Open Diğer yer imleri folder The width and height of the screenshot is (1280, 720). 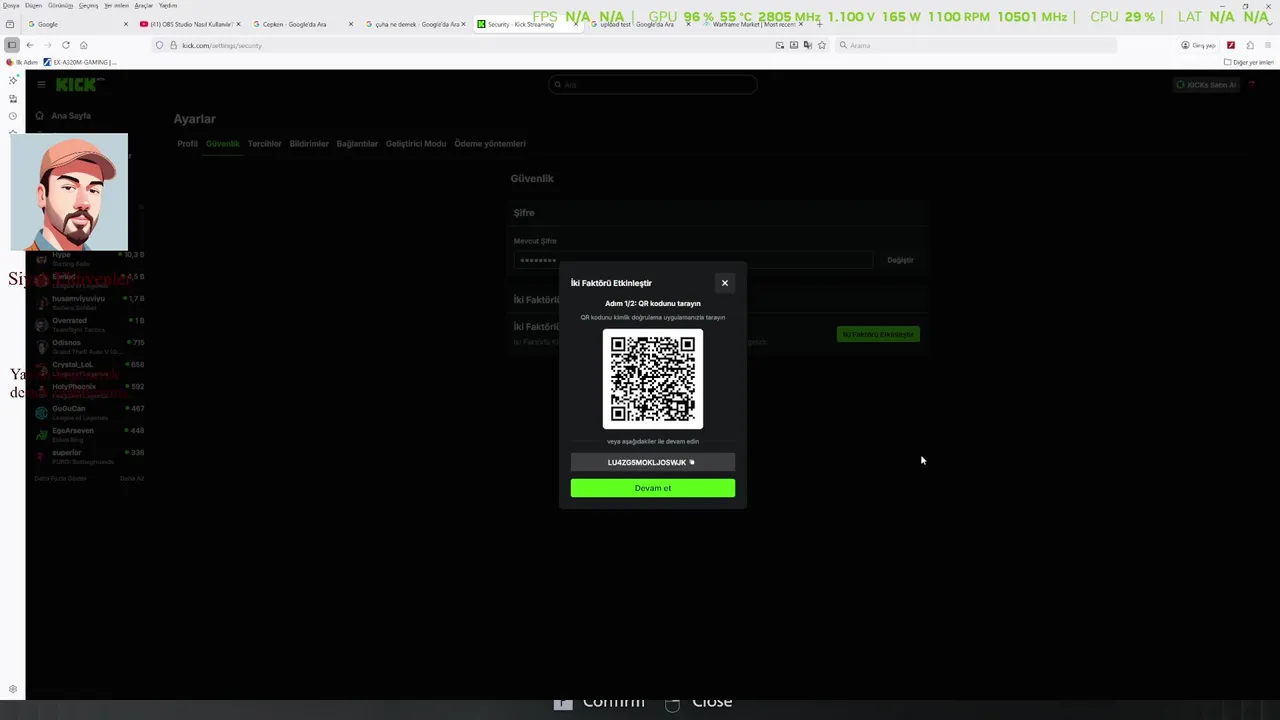[x=1249, y=62]
